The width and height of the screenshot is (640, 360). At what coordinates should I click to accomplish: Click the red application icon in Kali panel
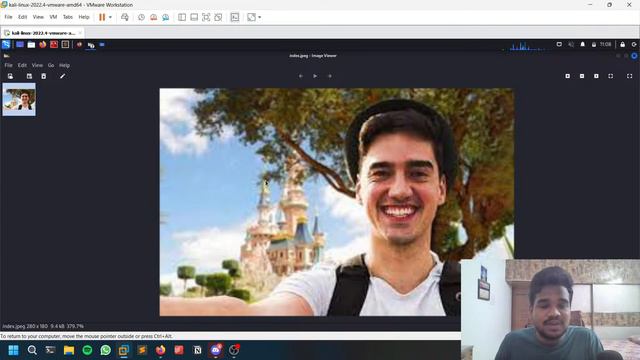(54, 44)
